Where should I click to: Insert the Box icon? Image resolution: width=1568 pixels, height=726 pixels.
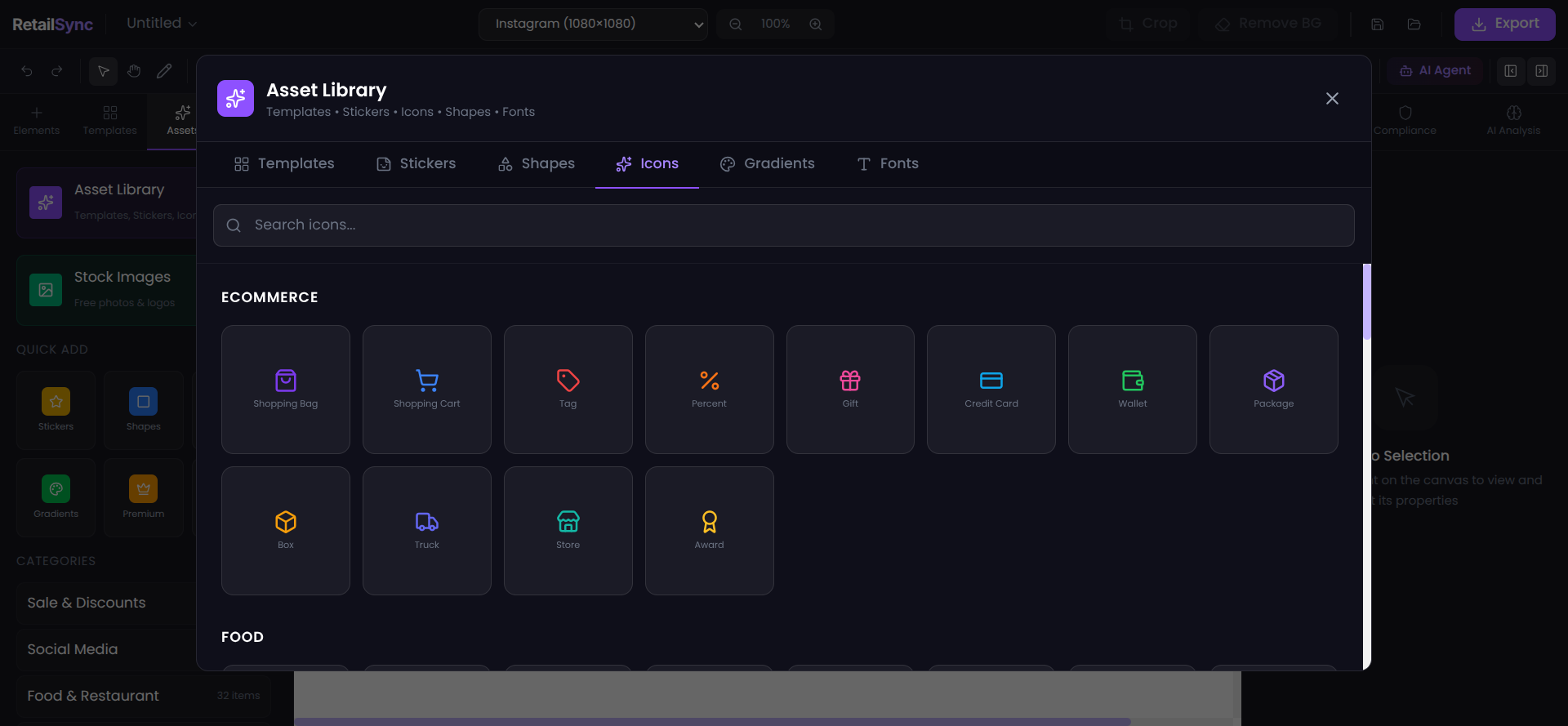[x=286, y=531]
